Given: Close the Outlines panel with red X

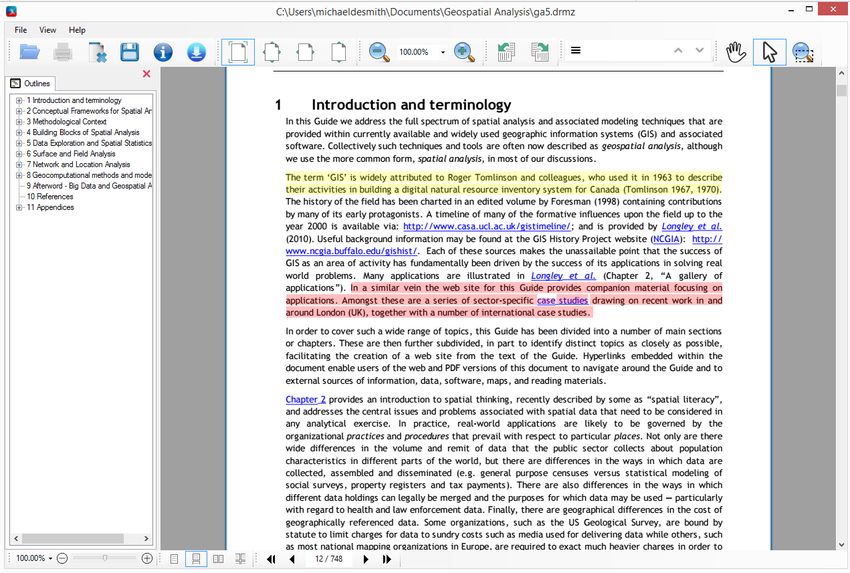Looking at the screenshot, I should click(x=146, y=74).
